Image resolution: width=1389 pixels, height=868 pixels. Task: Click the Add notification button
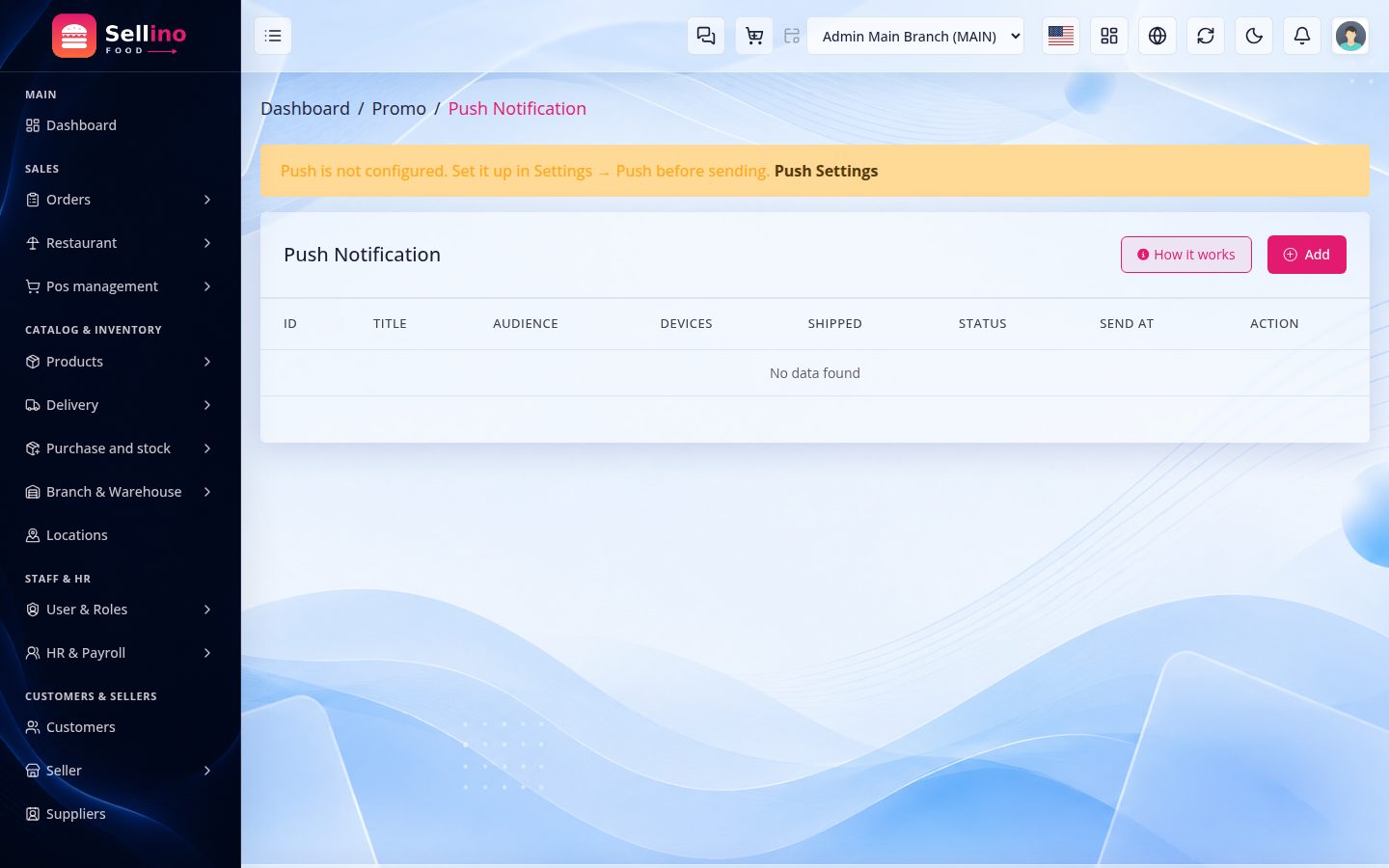tap(1307, 255)
